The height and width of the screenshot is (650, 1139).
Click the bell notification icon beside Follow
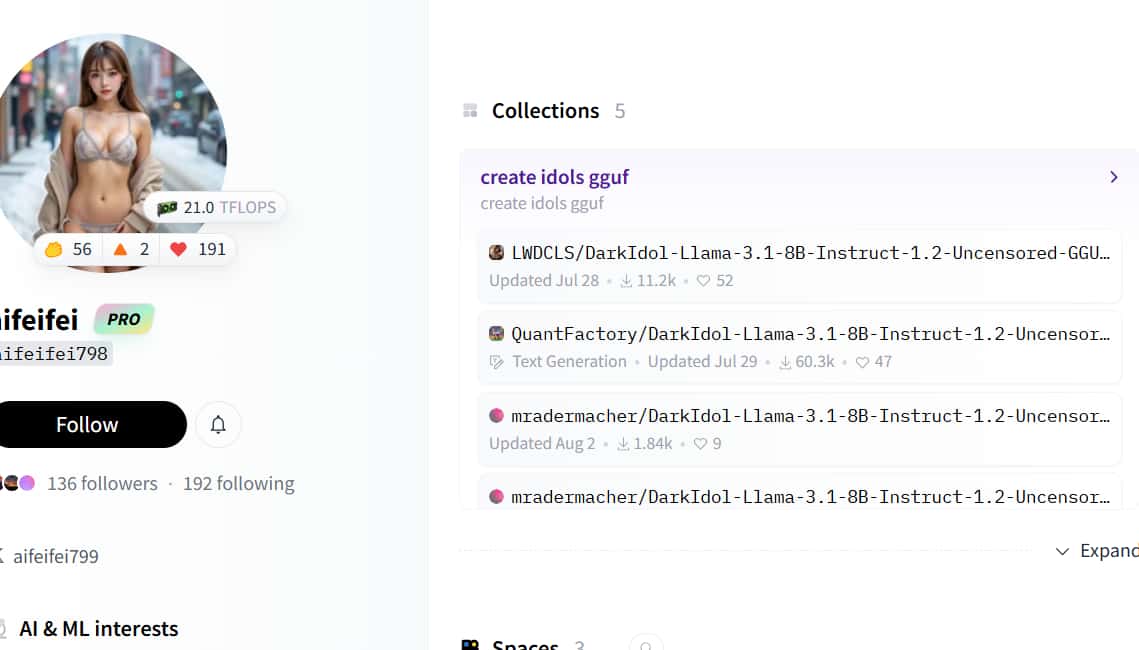tap(218, 425)
